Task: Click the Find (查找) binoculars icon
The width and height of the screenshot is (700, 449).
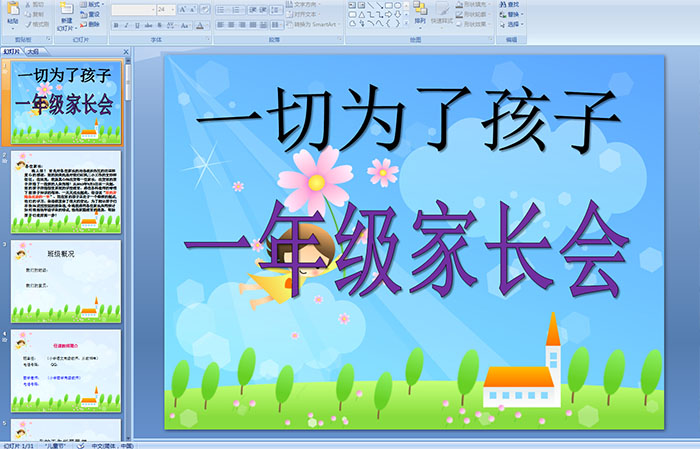Action: coord(503,4)
